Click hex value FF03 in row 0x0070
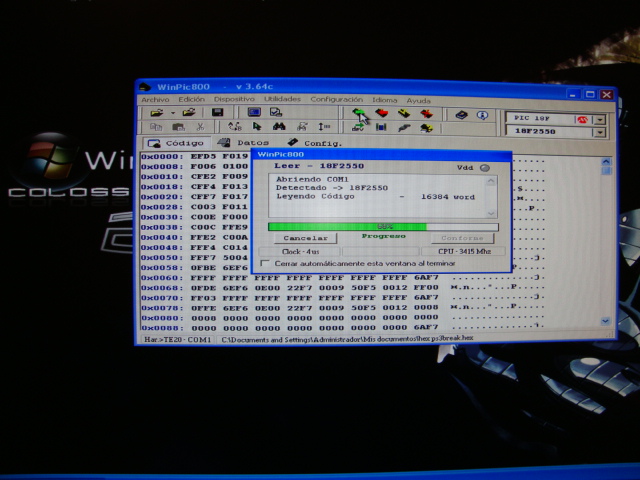Viewport: 640px width, 480px height. (203, 298)
